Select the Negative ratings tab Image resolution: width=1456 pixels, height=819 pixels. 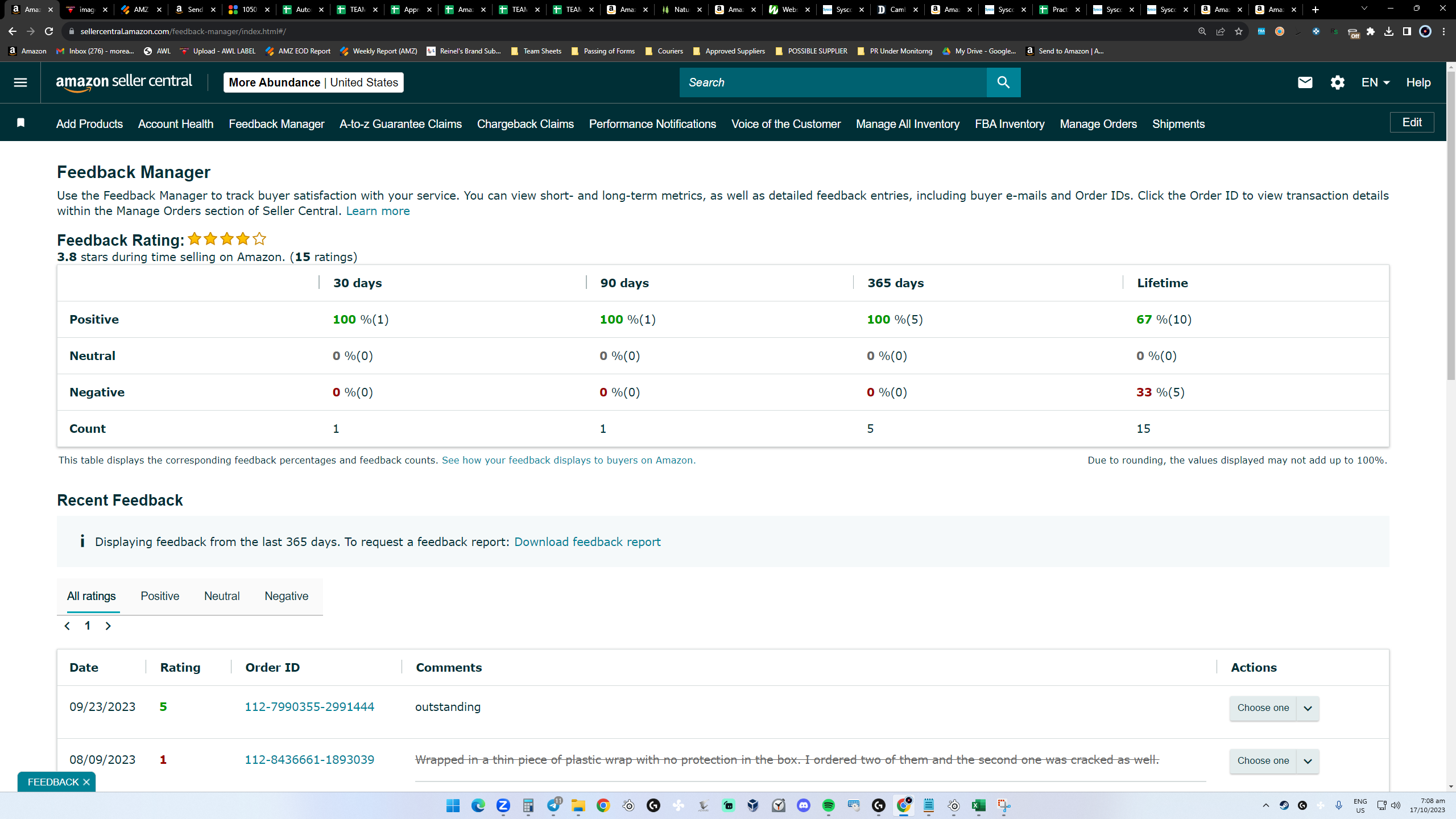tap(287, 596)
